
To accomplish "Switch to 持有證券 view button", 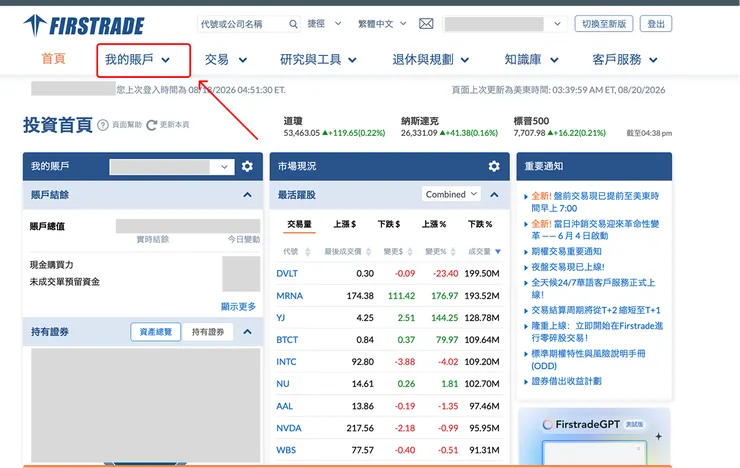I will point(208,332).
